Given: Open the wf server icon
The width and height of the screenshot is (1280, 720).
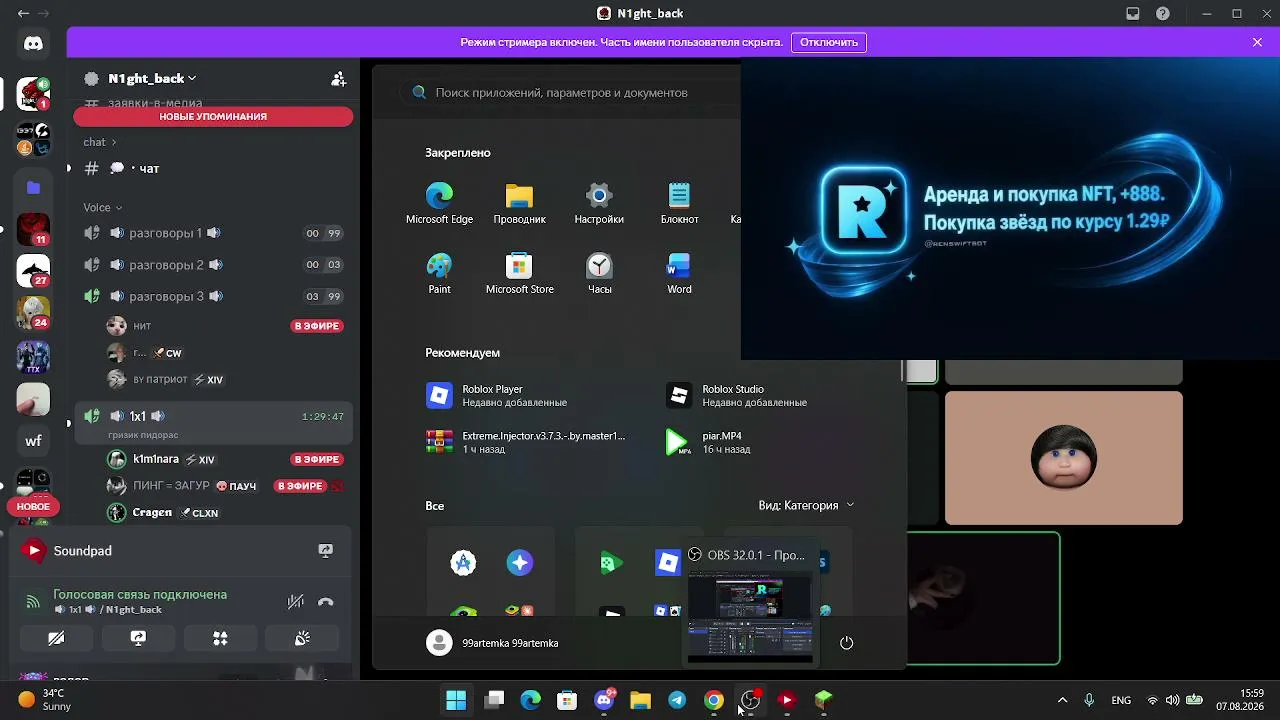Looking at the screenshot, I should pos(33,440).
